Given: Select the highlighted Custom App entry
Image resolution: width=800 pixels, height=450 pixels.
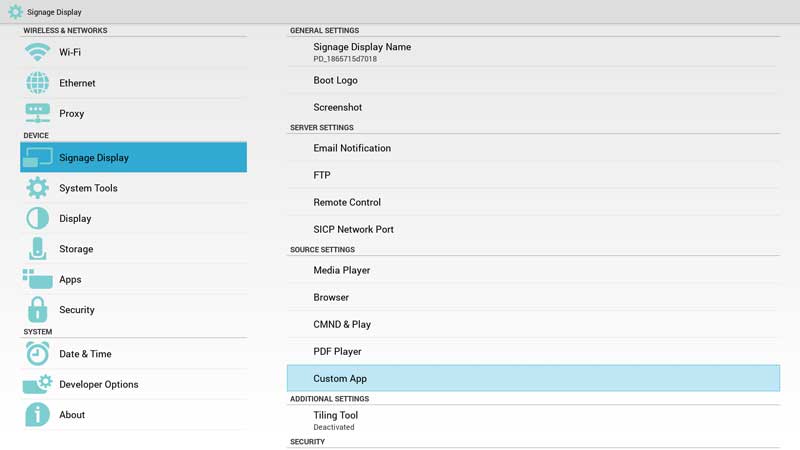Looking at the screenshot, I should [x=533, y=378].
